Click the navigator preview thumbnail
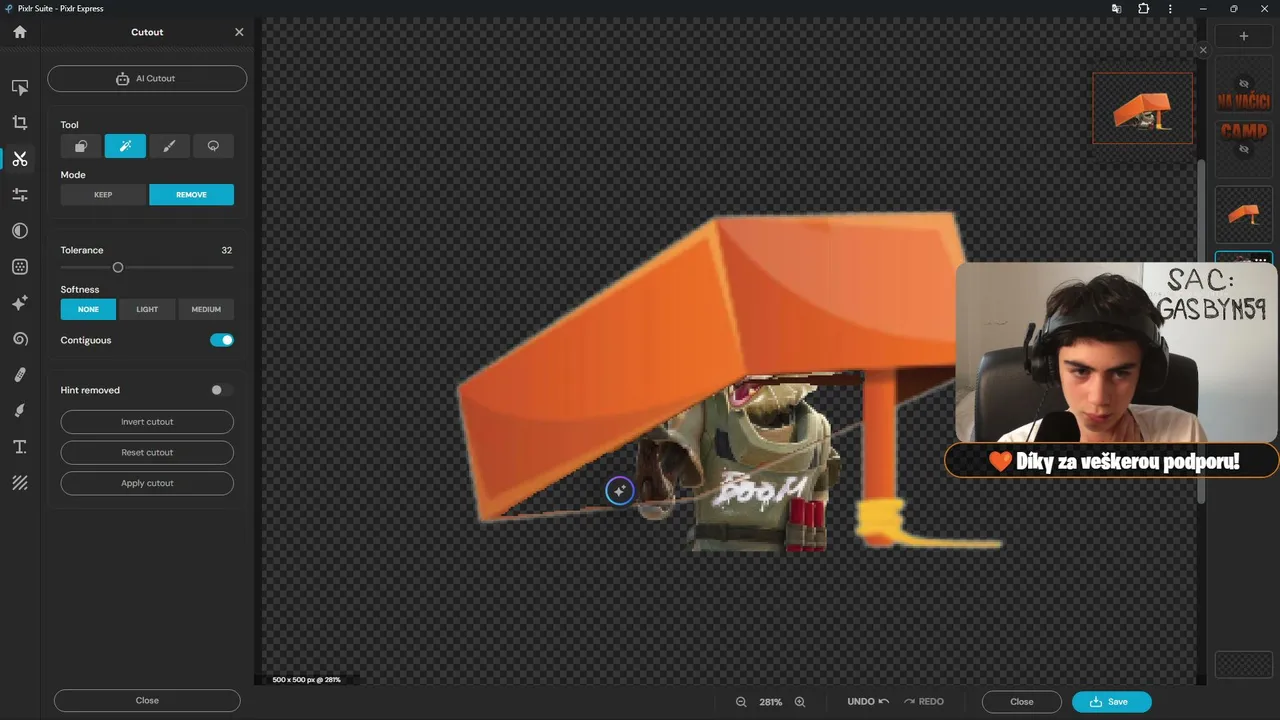 pyautogui.click(x=1142, y=107)
